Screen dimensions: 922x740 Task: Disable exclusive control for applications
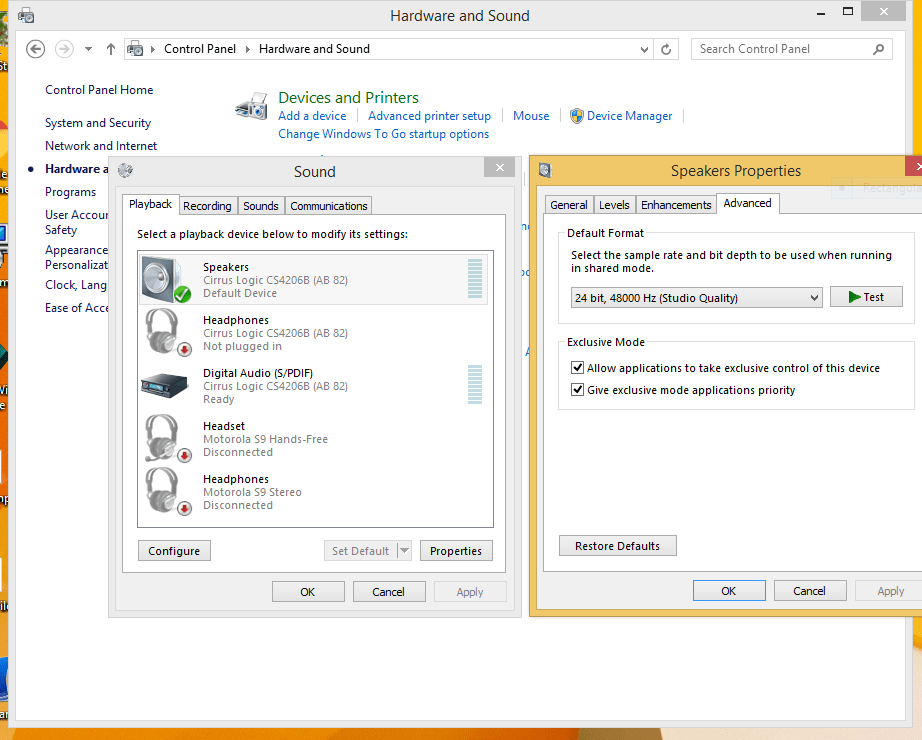577,367
